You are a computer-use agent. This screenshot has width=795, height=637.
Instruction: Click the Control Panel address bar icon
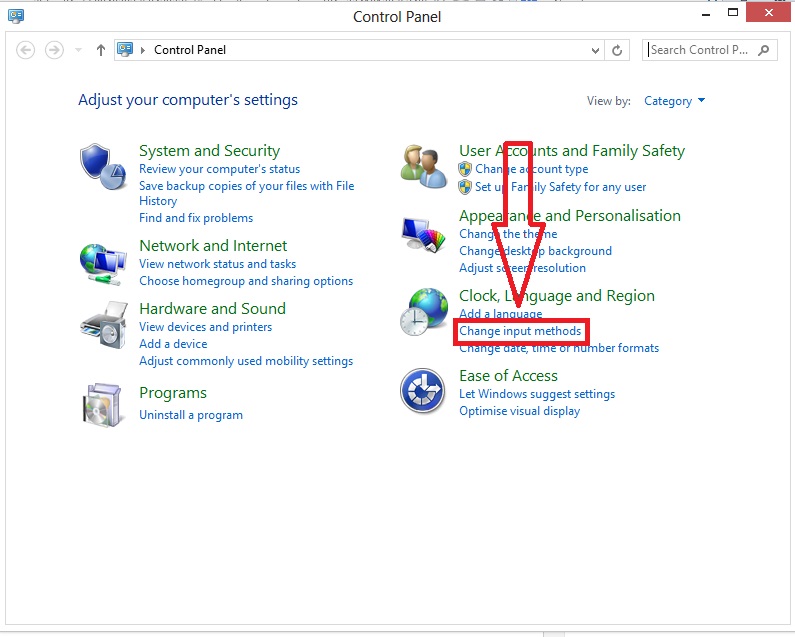(125, 49)
